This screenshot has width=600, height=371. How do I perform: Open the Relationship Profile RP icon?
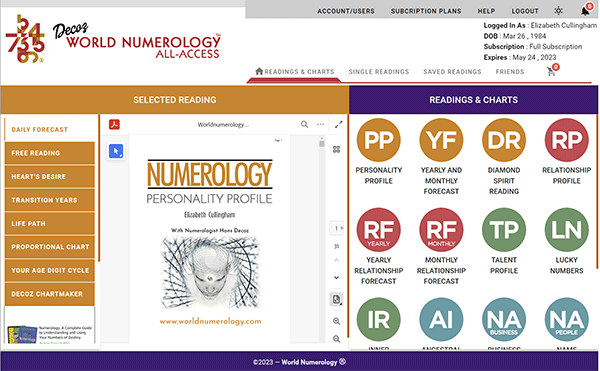point(567,140)
